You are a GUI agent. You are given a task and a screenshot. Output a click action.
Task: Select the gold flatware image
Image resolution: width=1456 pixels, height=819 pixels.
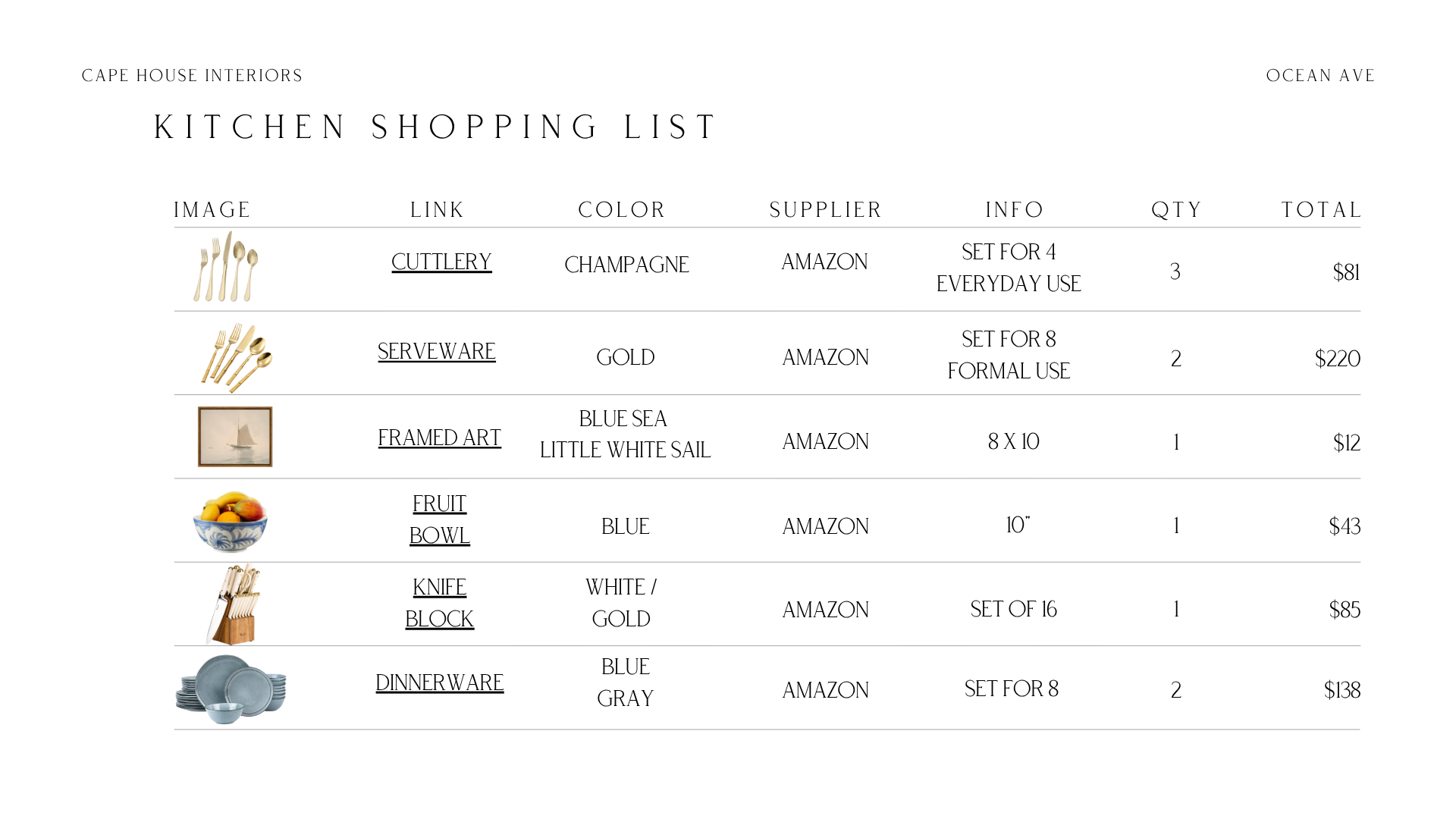[x=237, y=358]
